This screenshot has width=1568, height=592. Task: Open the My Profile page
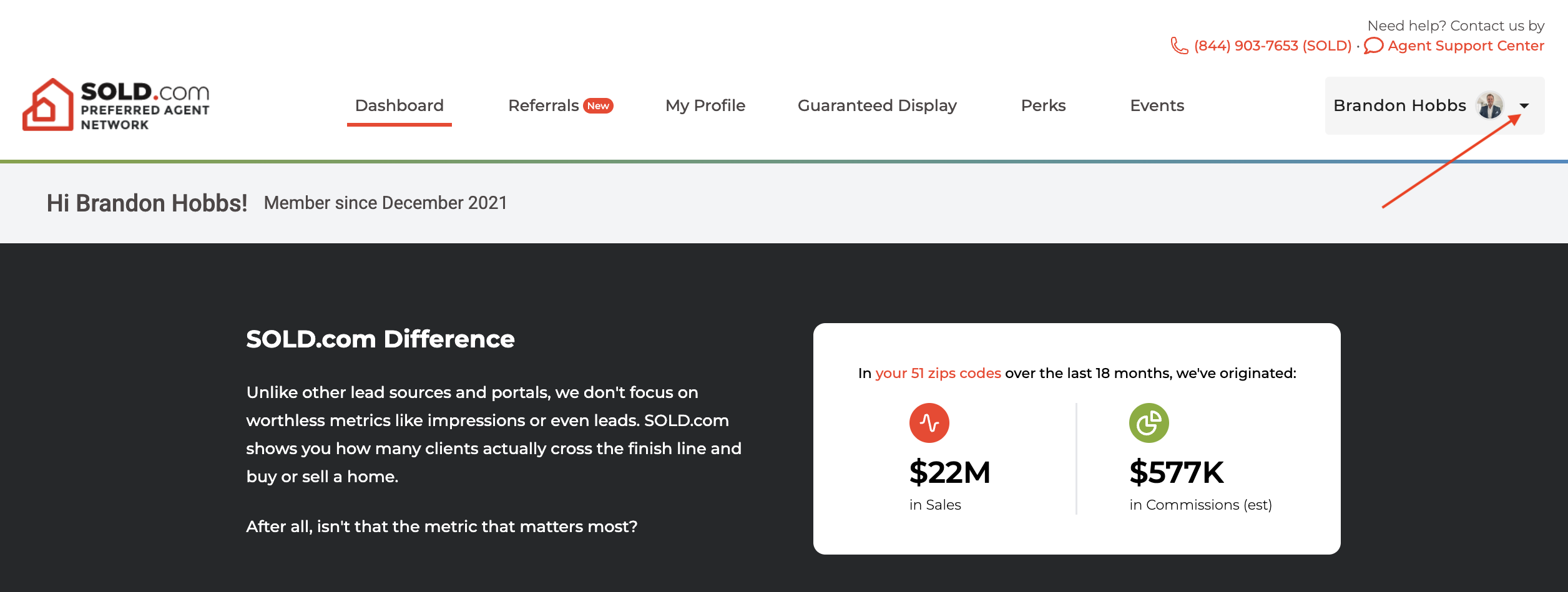pyautogui.click(x=705, y=105)
